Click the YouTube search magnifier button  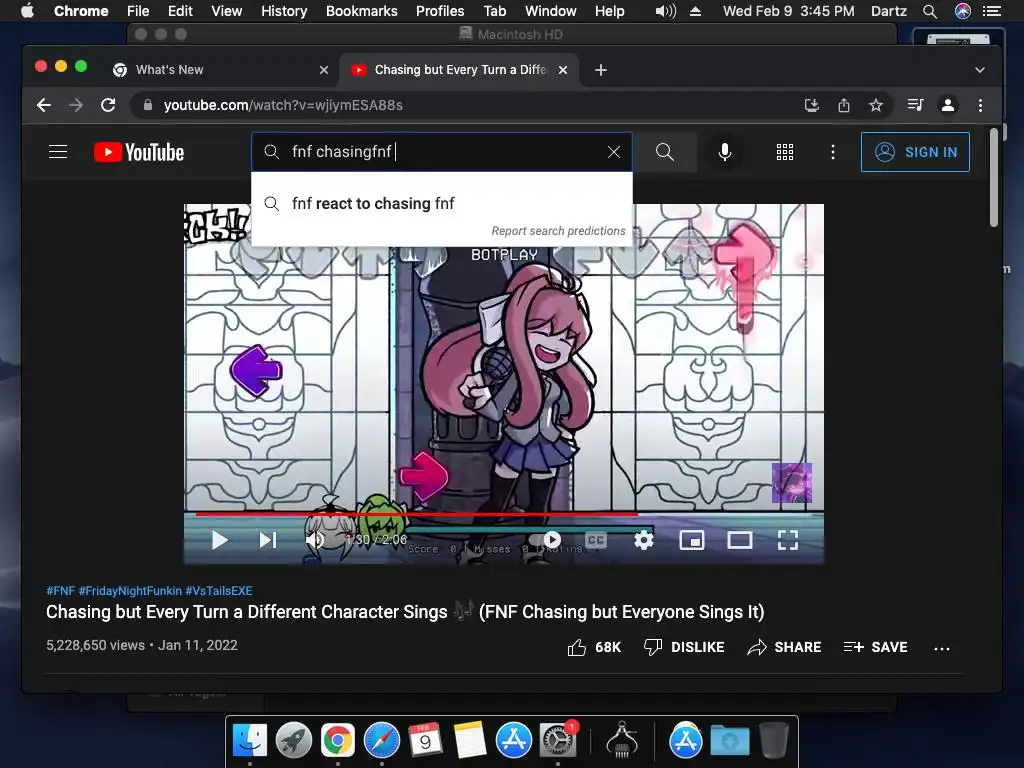click(665, 152)
